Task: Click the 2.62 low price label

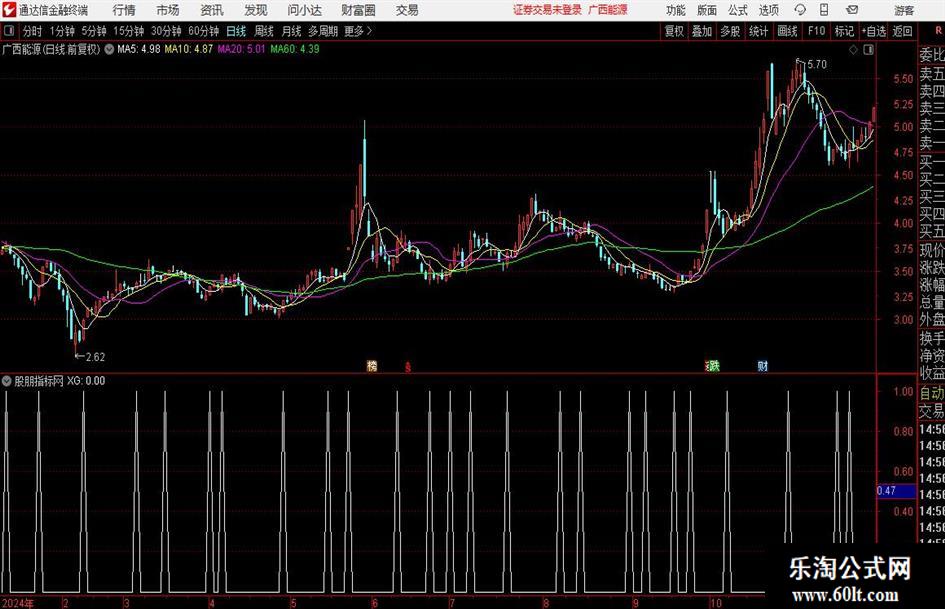Action: [x=95, y=357]
